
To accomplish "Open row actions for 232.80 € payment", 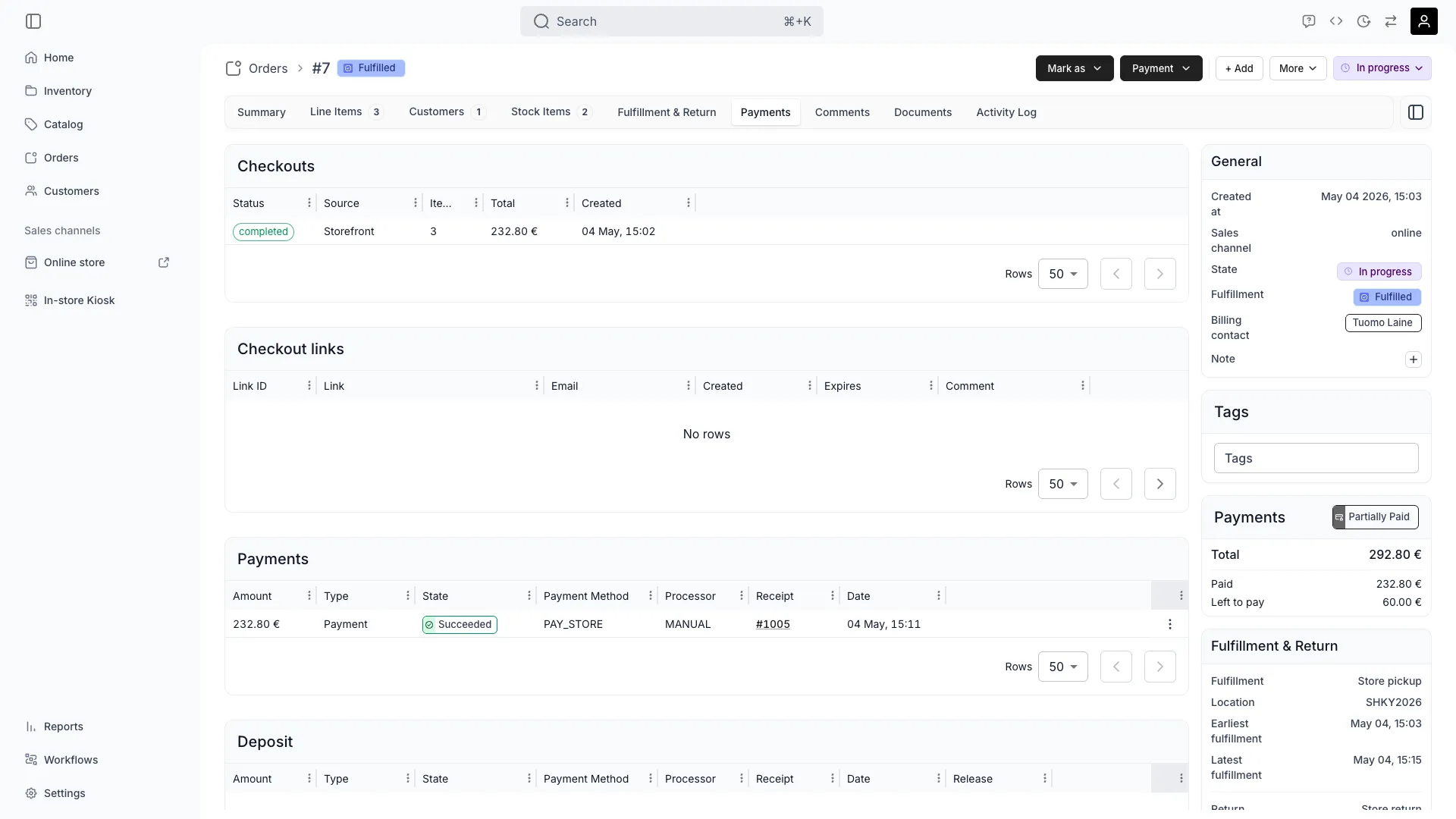I will pos(1169,624).
